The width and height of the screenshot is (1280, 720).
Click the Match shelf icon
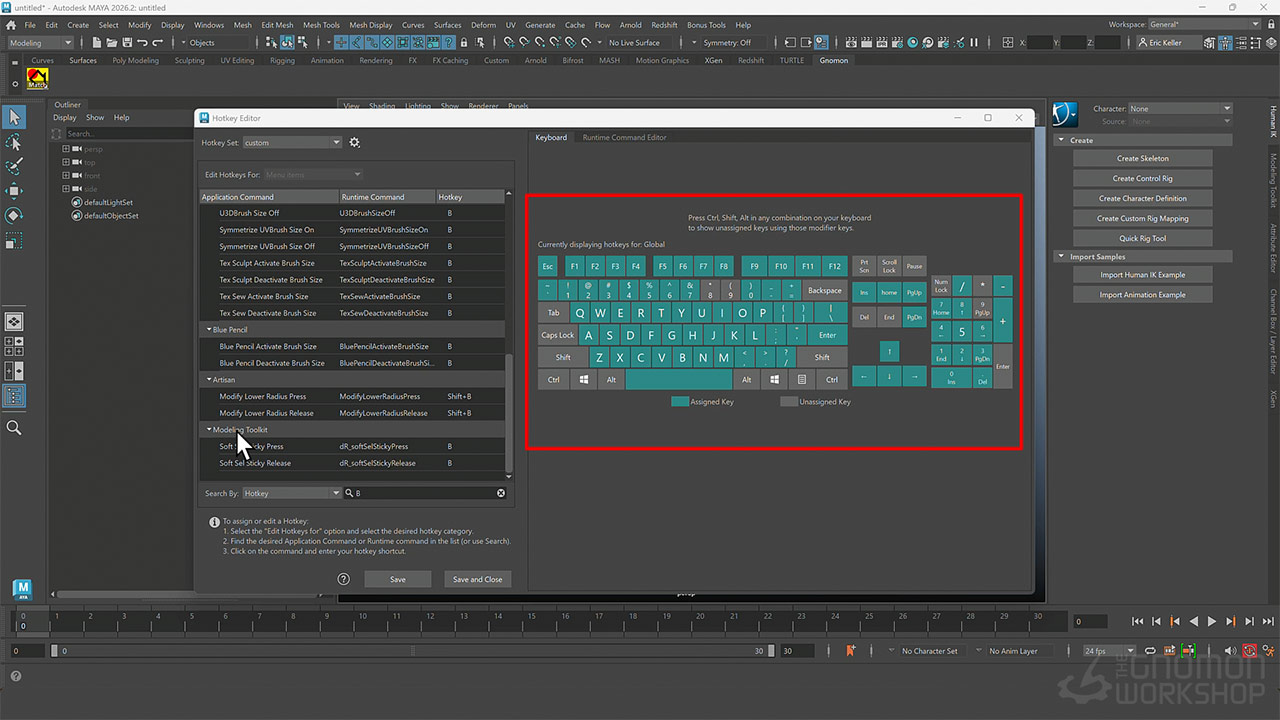tap(38, 79)
